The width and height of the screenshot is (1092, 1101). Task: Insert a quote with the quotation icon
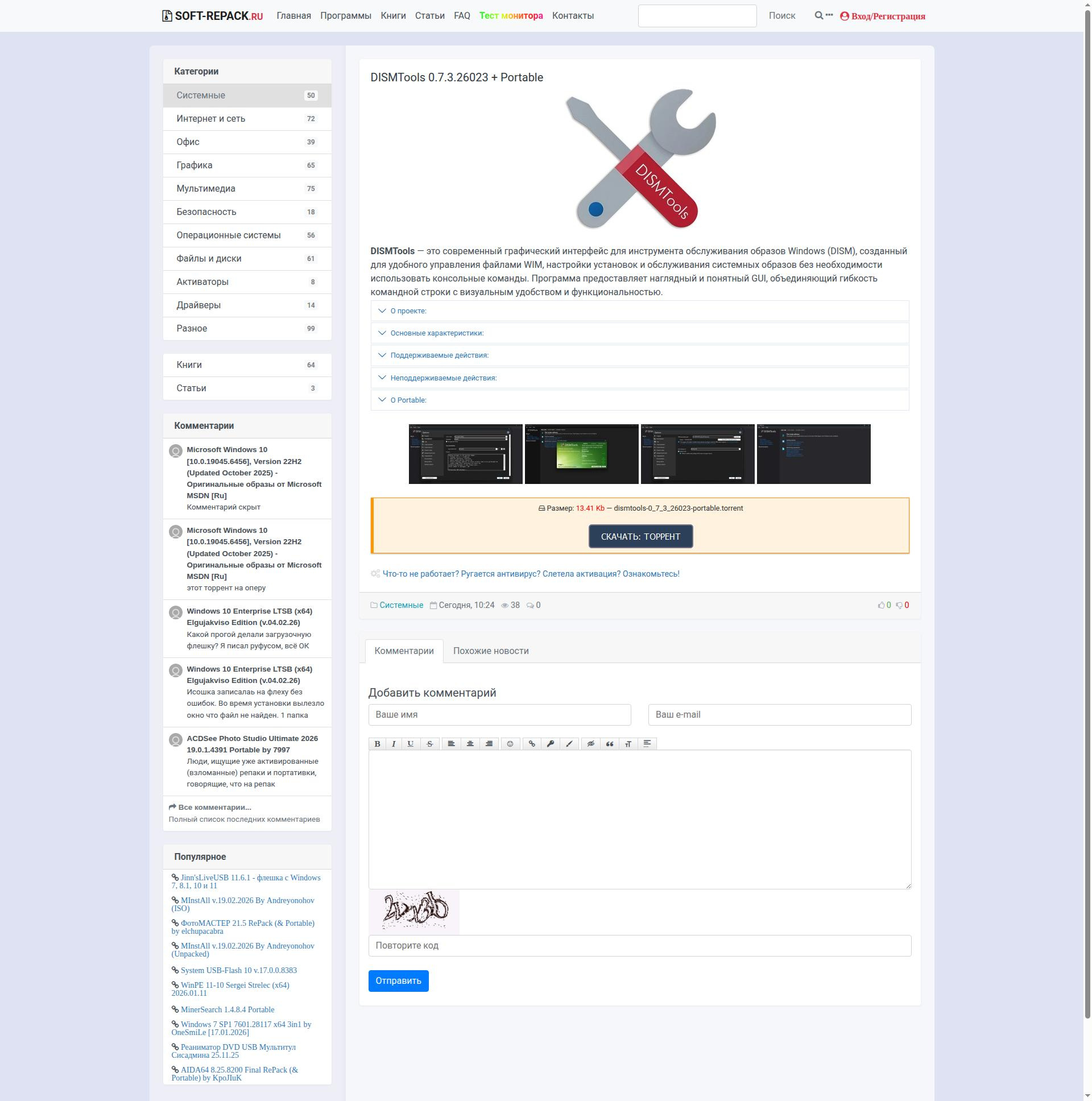point(609,744)
